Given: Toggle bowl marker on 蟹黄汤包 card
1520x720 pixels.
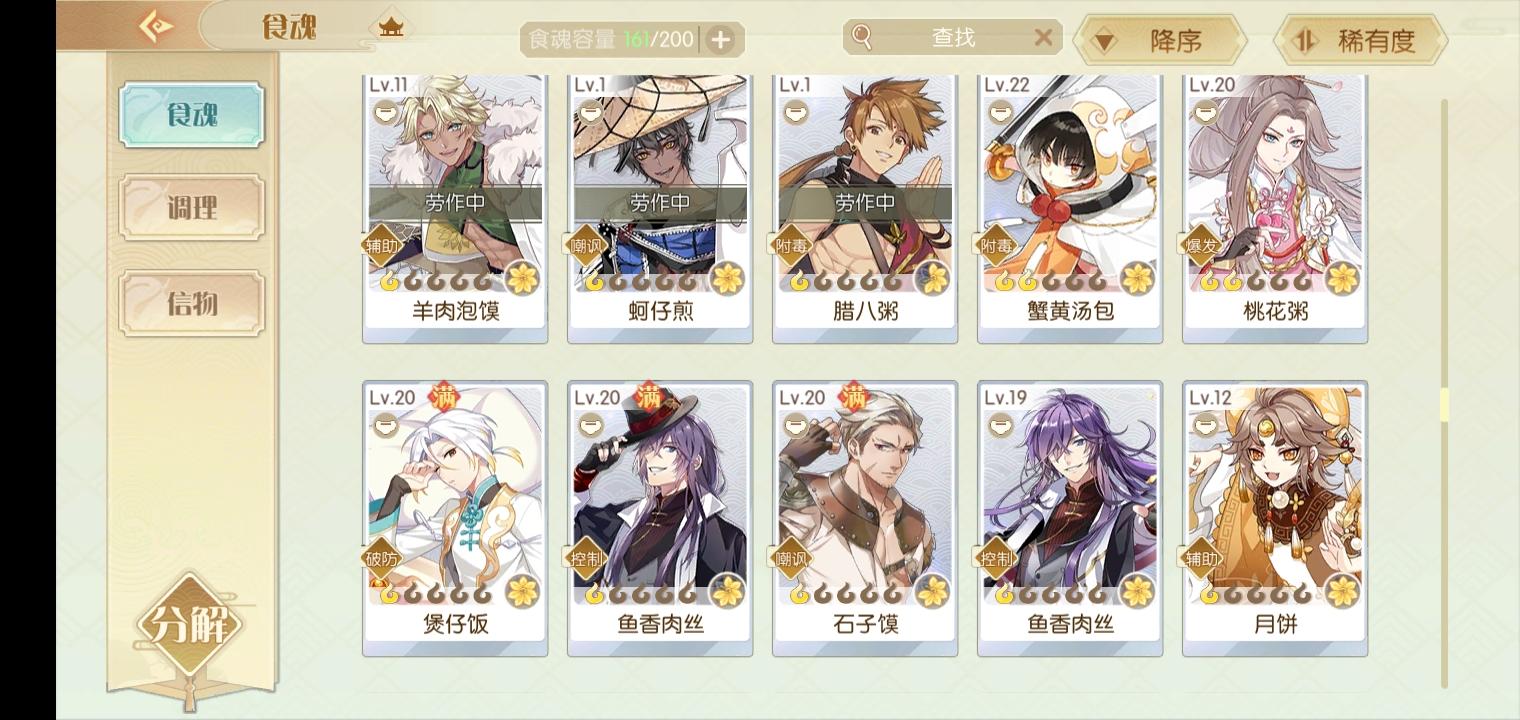Looking at the screenshot, I should 999,113.
